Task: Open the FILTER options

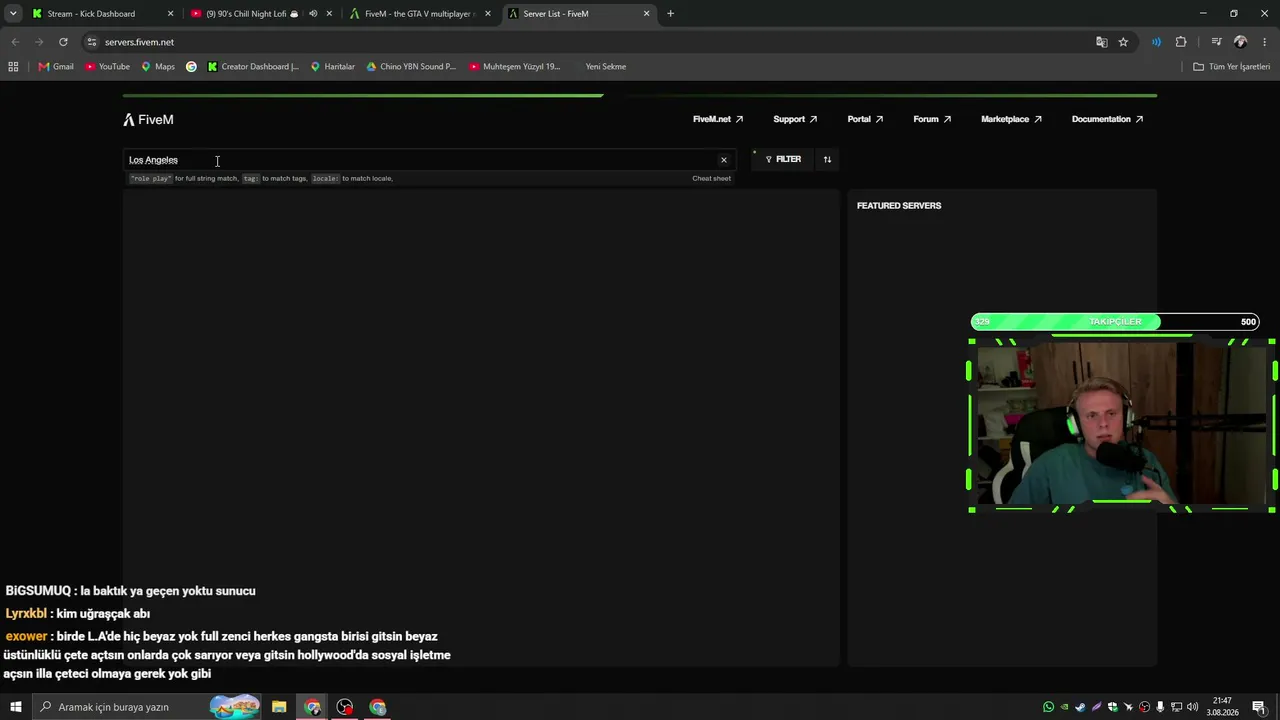Action: click(783, 160)
